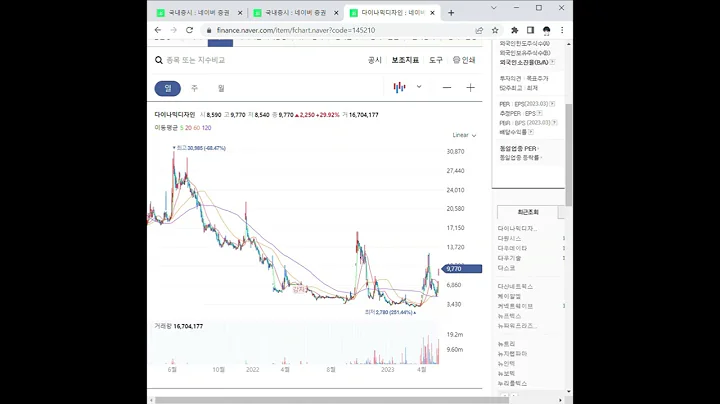Select the 주 (weekly) period toggle
The width and height of the screenshot is (720, 404).
tap(194, 88)
